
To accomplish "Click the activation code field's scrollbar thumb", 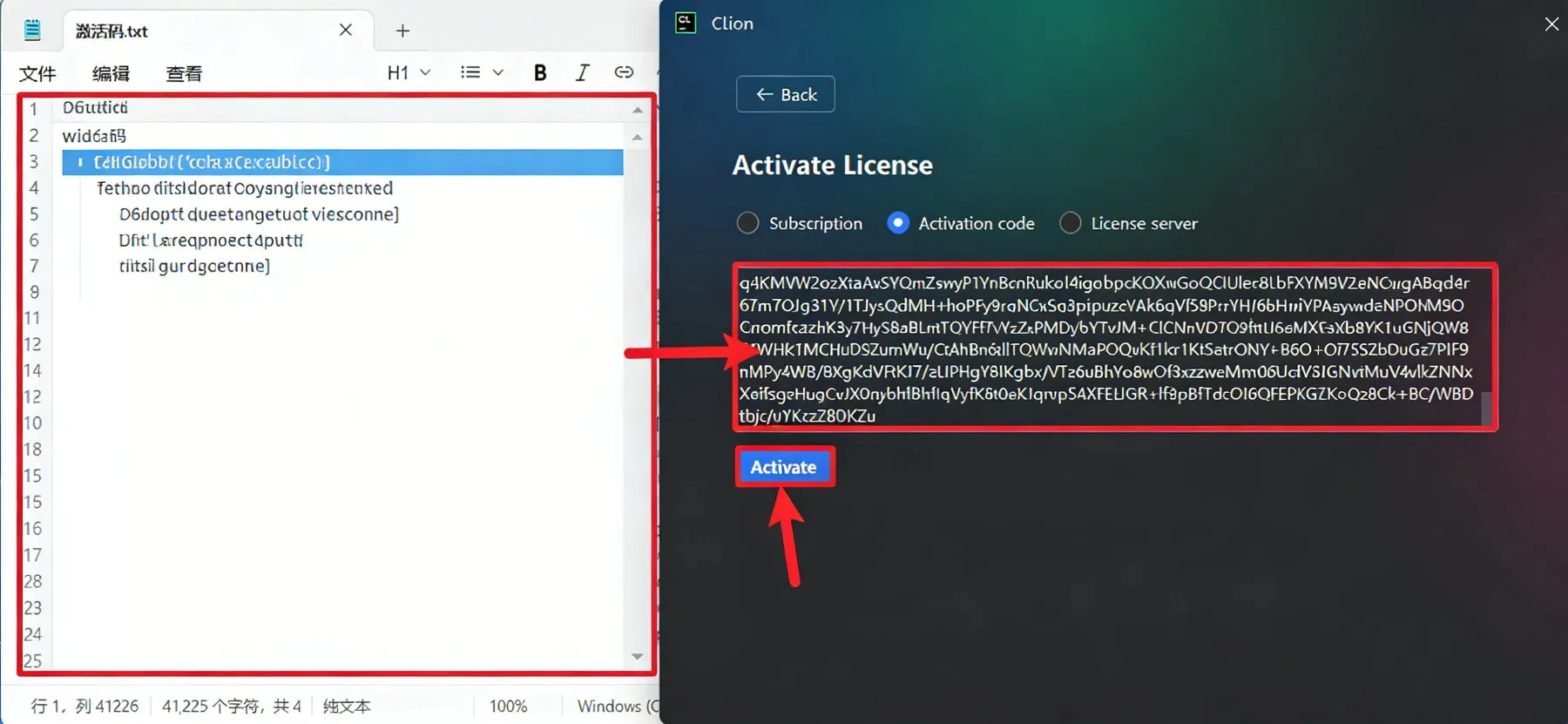I will point(1486,409).
